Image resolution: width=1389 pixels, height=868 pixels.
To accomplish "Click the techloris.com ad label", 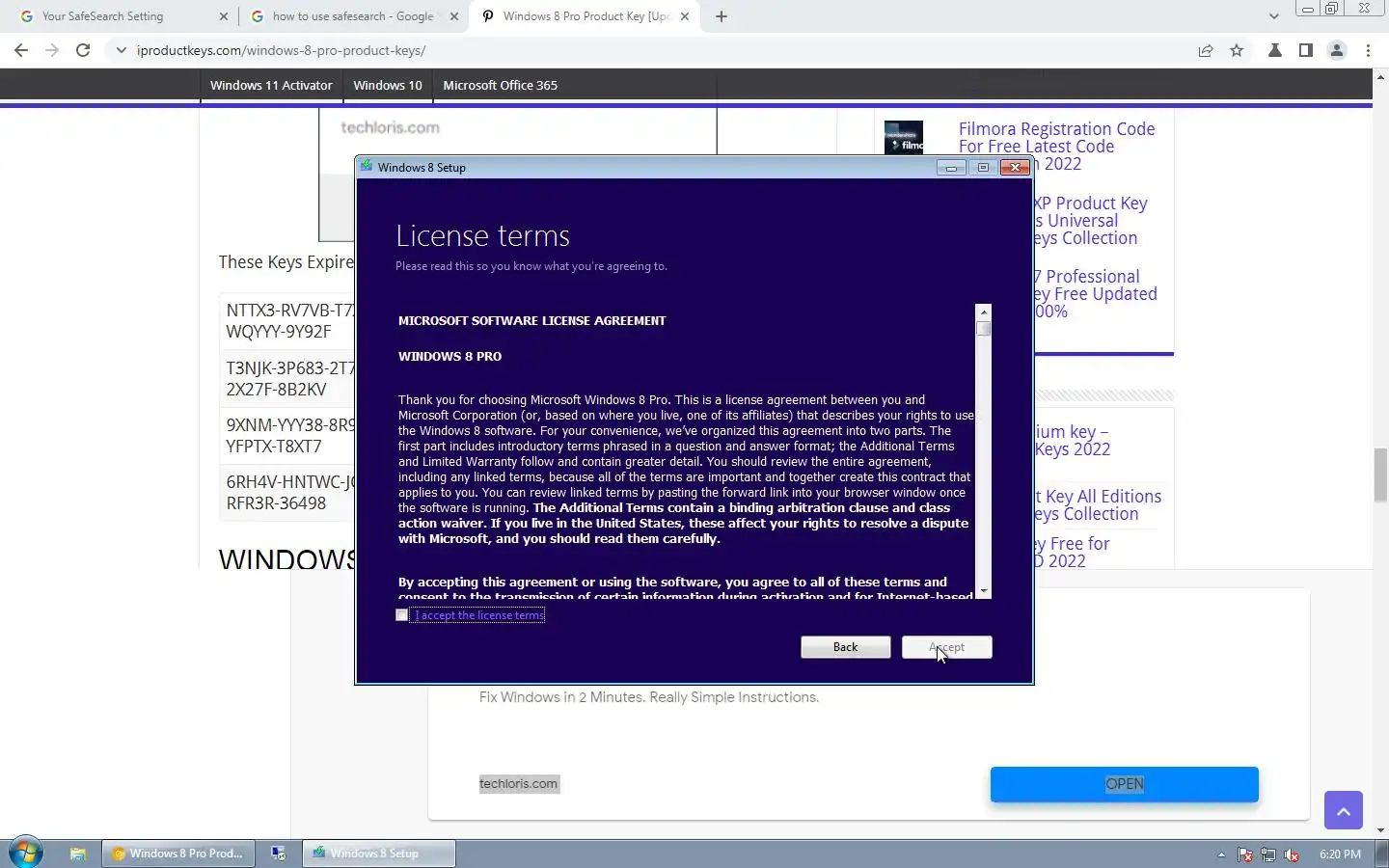I will tap(519, 784).
